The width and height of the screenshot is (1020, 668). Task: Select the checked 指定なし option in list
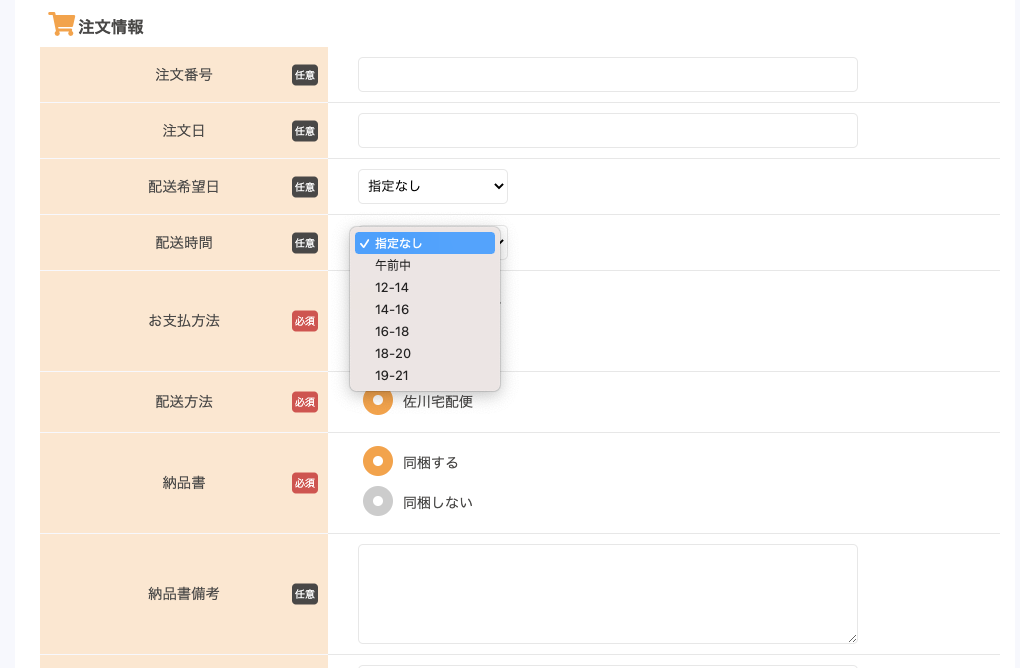425,243
